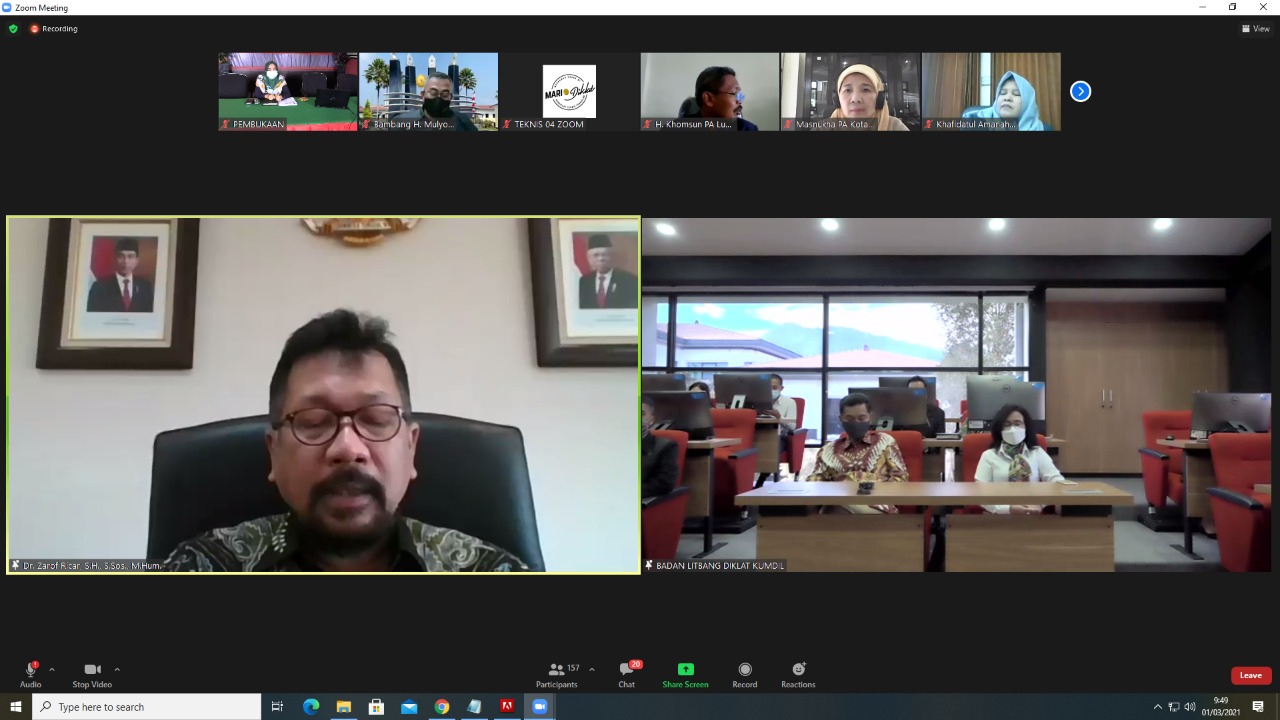Screen dimensions: 1280x720
Task: Expand video options arrow next to Stop Video
Action: tap(117, 670)
